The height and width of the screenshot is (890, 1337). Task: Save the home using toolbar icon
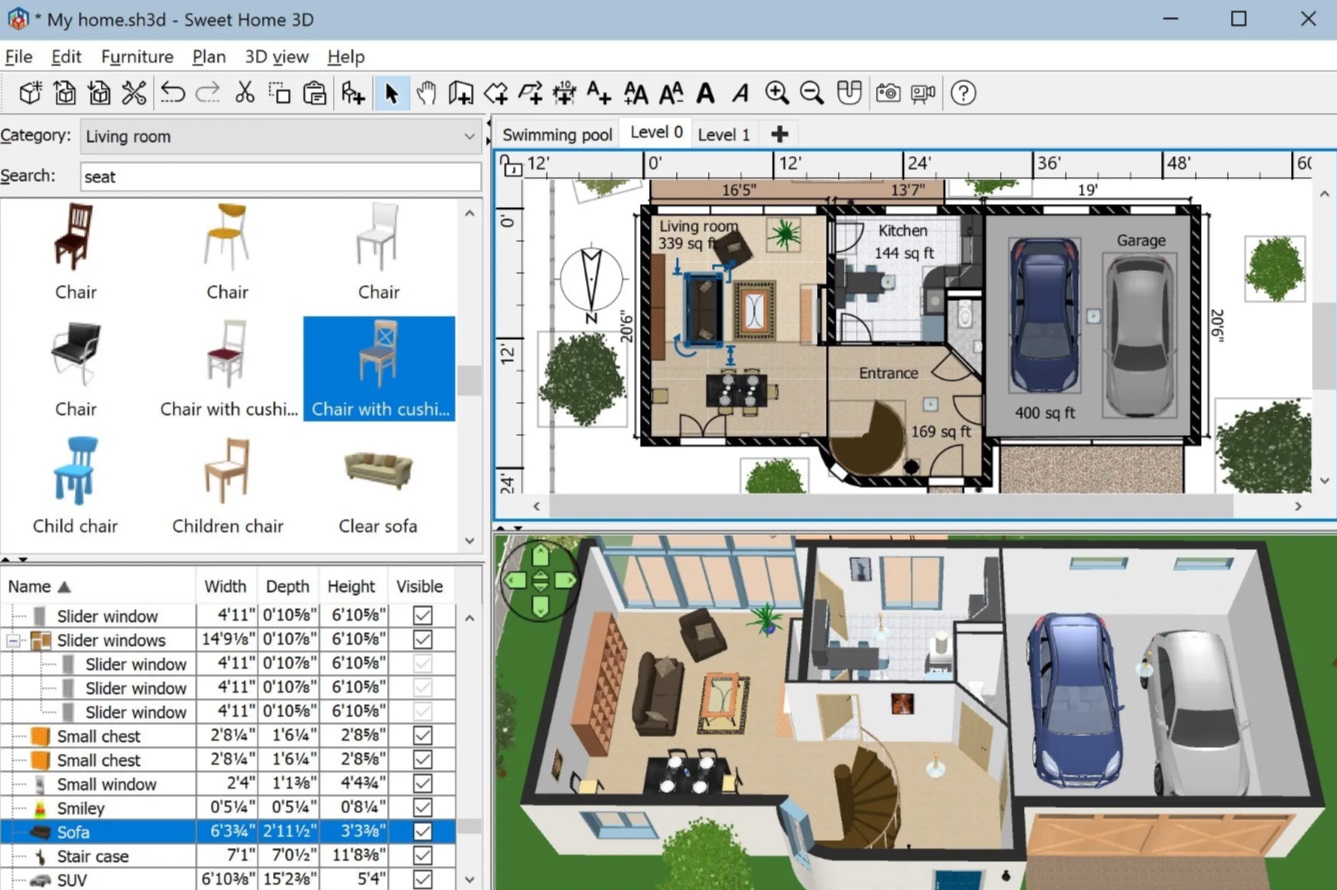(99, 93)
